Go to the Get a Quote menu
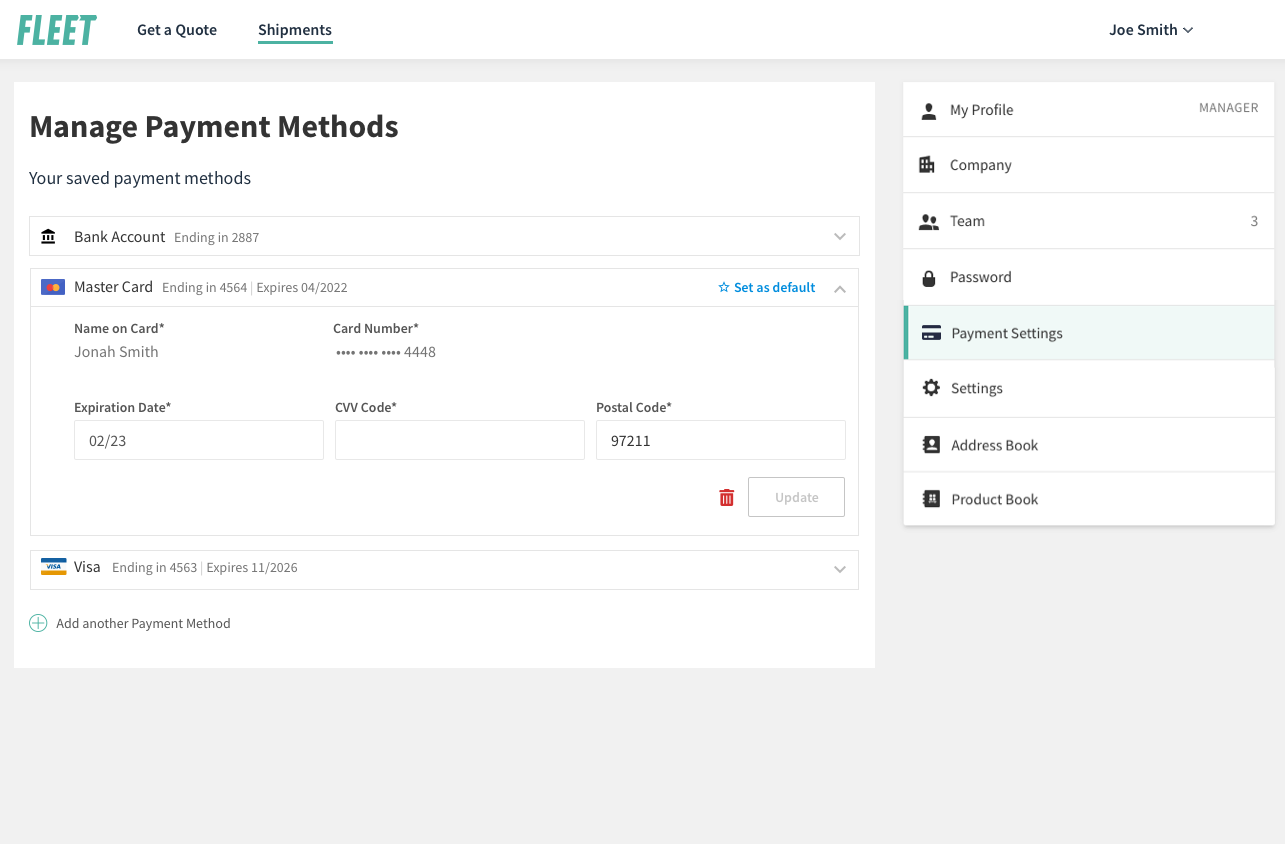Image resolution: width=1285 pixels, height=844 pixels. pyautogui.click(x=177, y=30)
